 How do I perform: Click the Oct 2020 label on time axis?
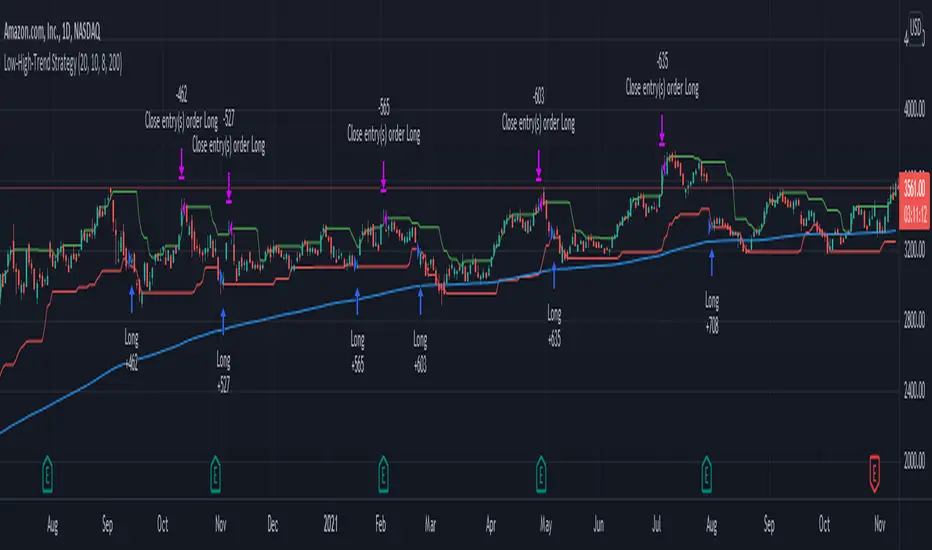pos(162,524)
